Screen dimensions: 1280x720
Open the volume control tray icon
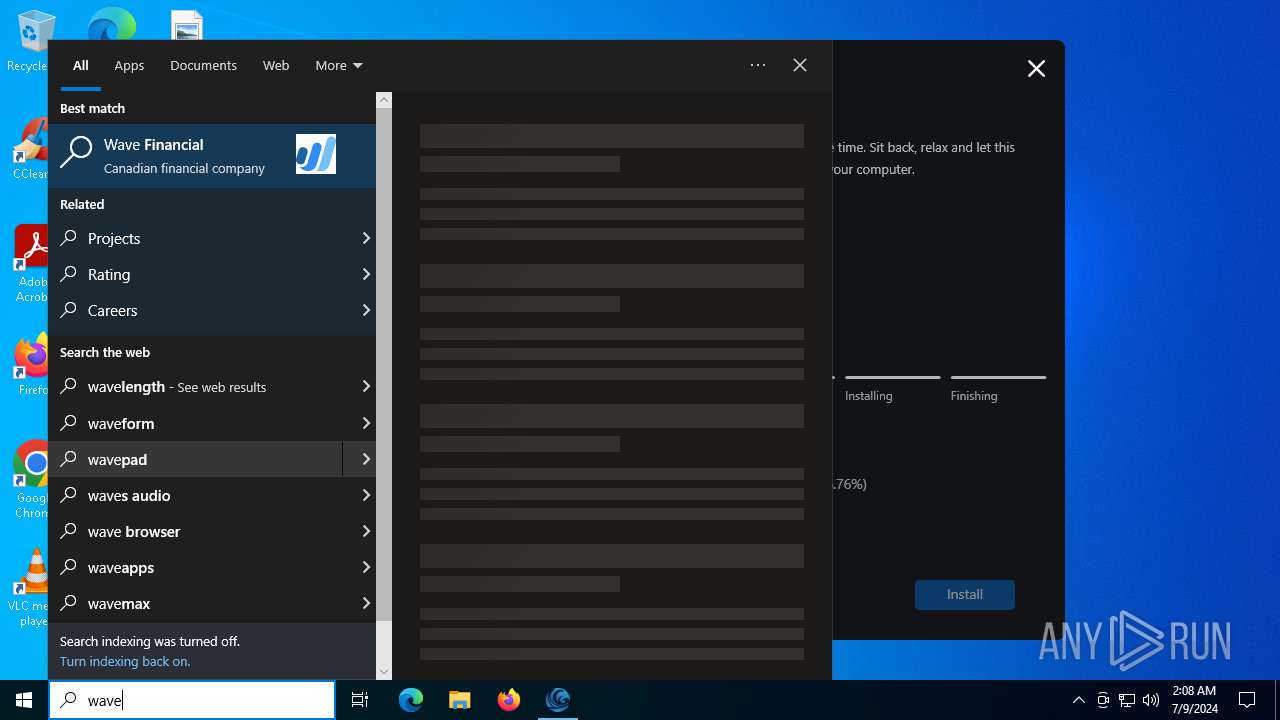click(x=1151, y=700)
